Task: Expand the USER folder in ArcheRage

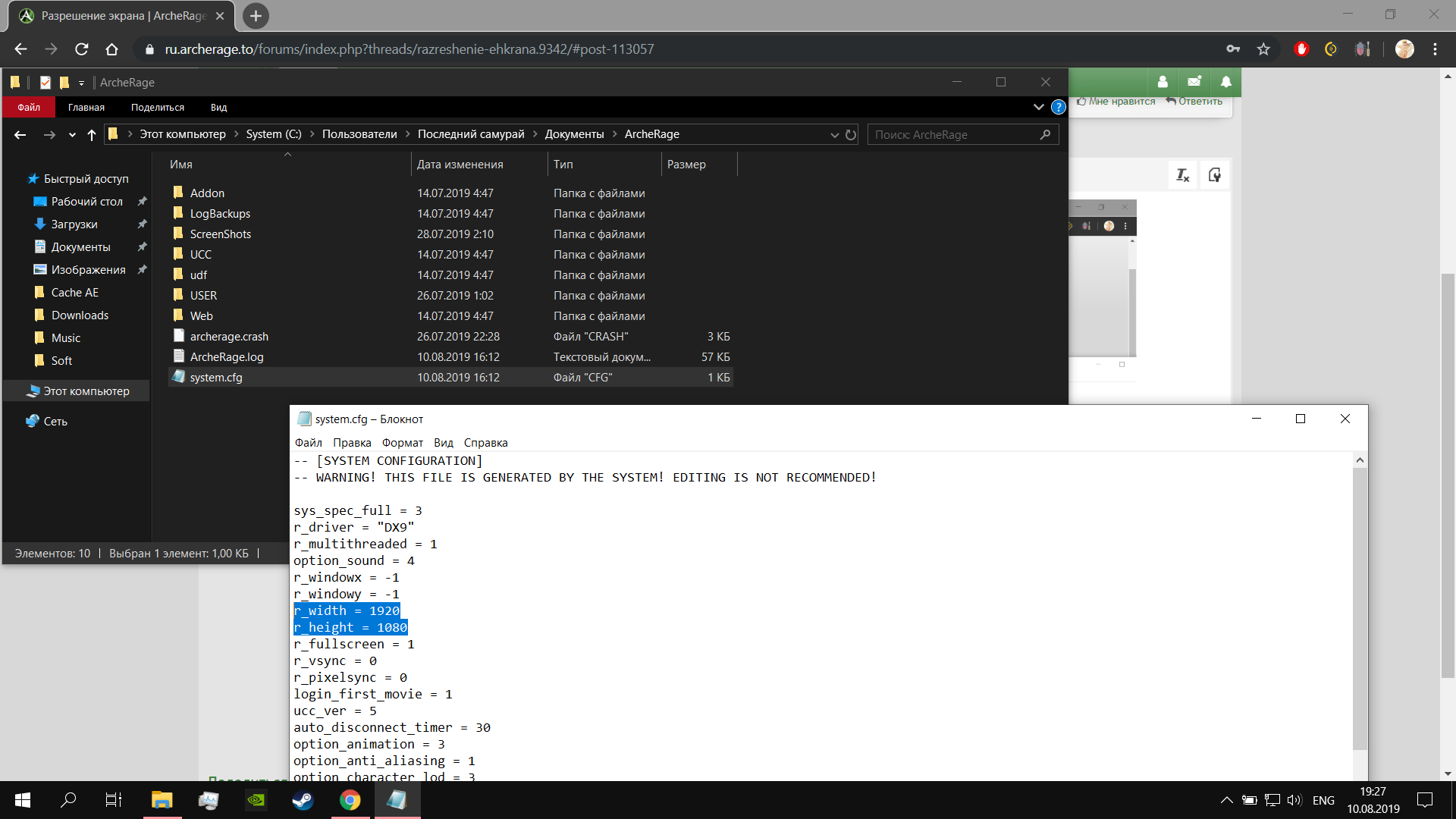Action: [203, 295]
